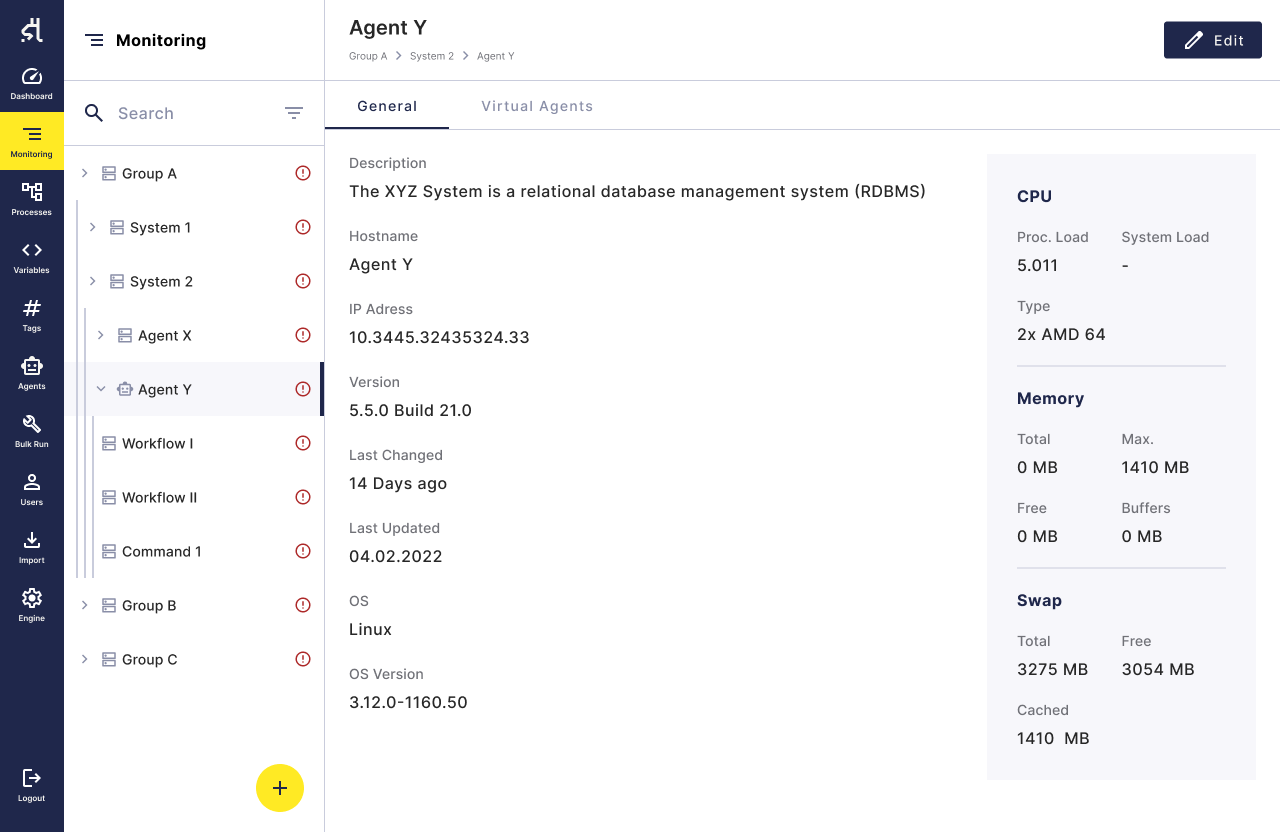Open the Group A breadcrumb link
Viewport: 1280px width, 832px height.
pyautogui.click(x=368, y=56)
